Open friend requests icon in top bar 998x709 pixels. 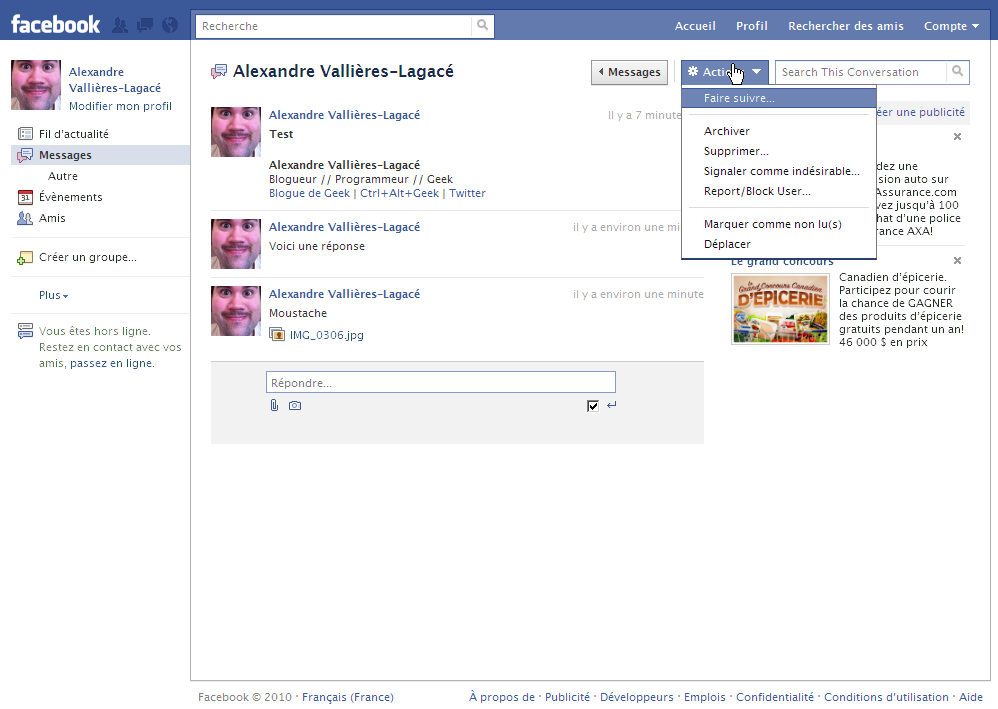point(120,25)
